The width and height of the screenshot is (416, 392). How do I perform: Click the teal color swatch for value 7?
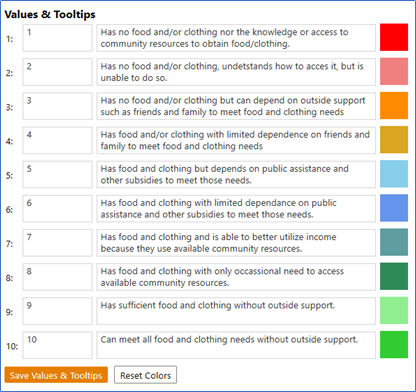click(x=394, y=242)
